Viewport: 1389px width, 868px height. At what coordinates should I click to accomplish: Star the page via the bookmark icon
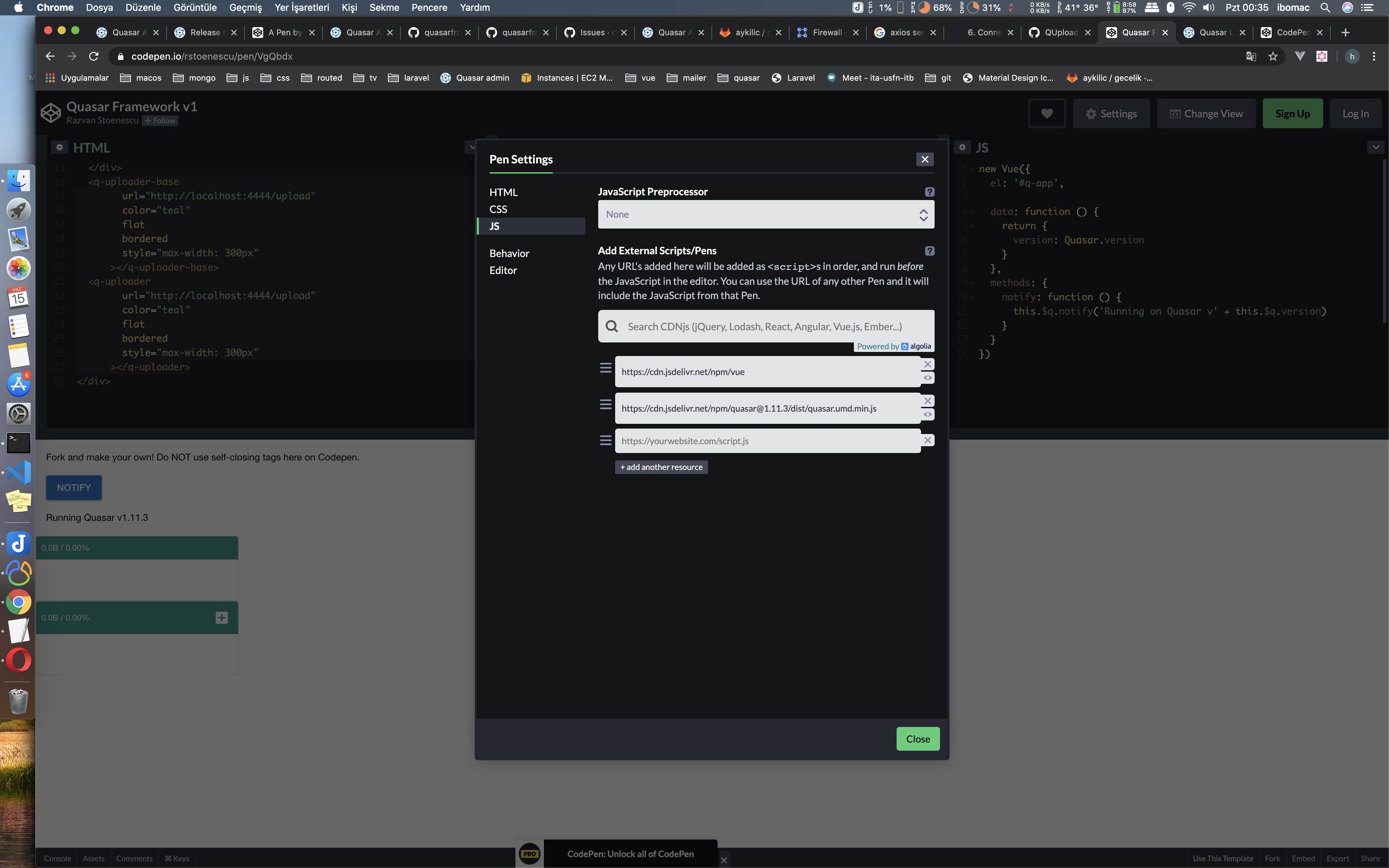[1273, 56]
